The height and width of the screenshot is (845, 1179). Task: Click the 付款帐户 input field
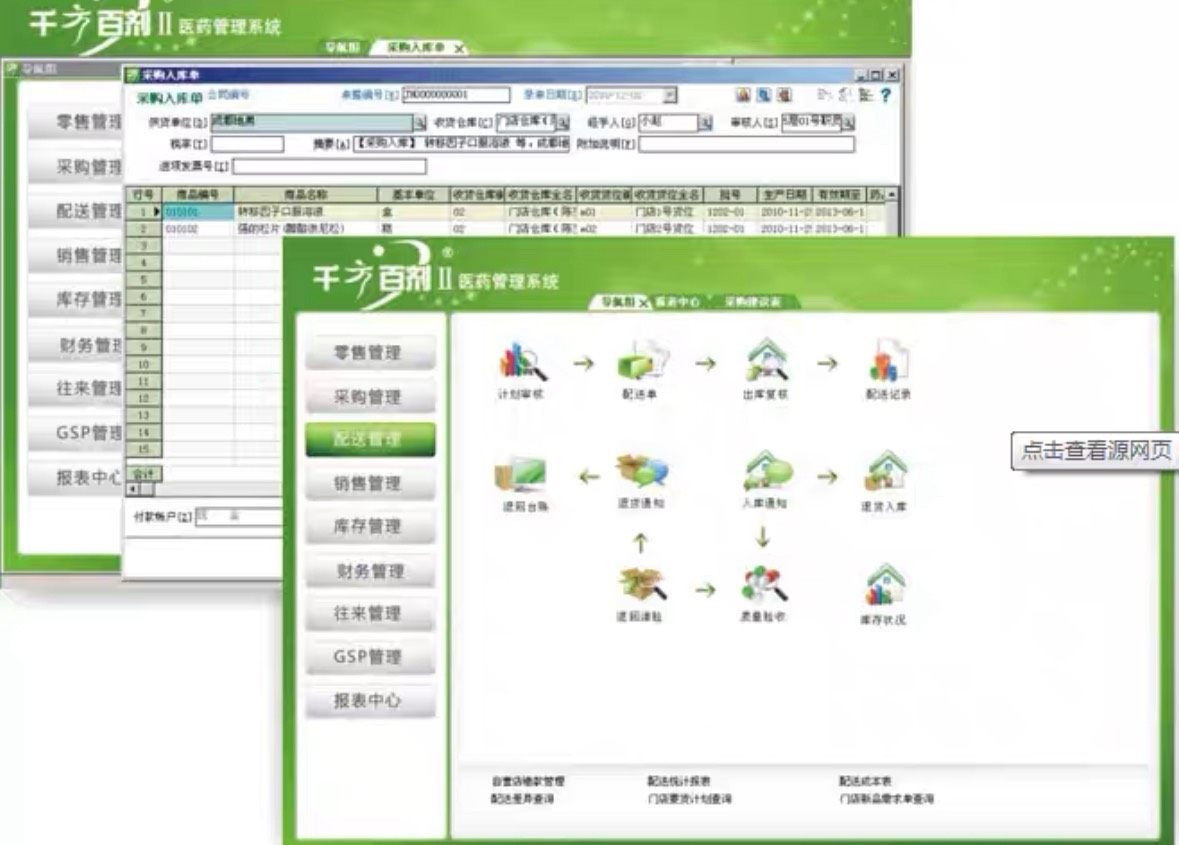239,517
